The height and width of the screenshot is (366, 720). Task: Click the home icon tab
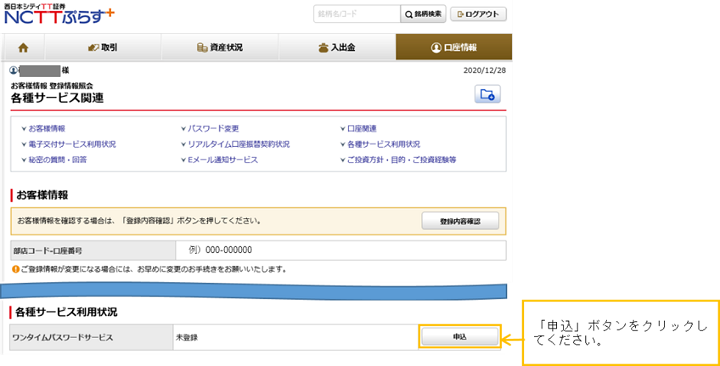click(x=23, y=47)
